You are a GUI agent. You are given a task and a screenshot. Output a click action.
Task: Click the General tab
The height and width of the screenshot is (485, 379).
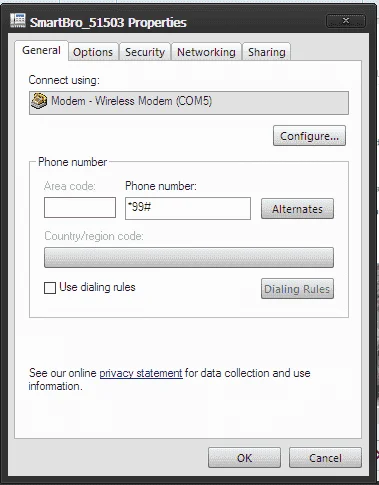(x=41, y=51)
